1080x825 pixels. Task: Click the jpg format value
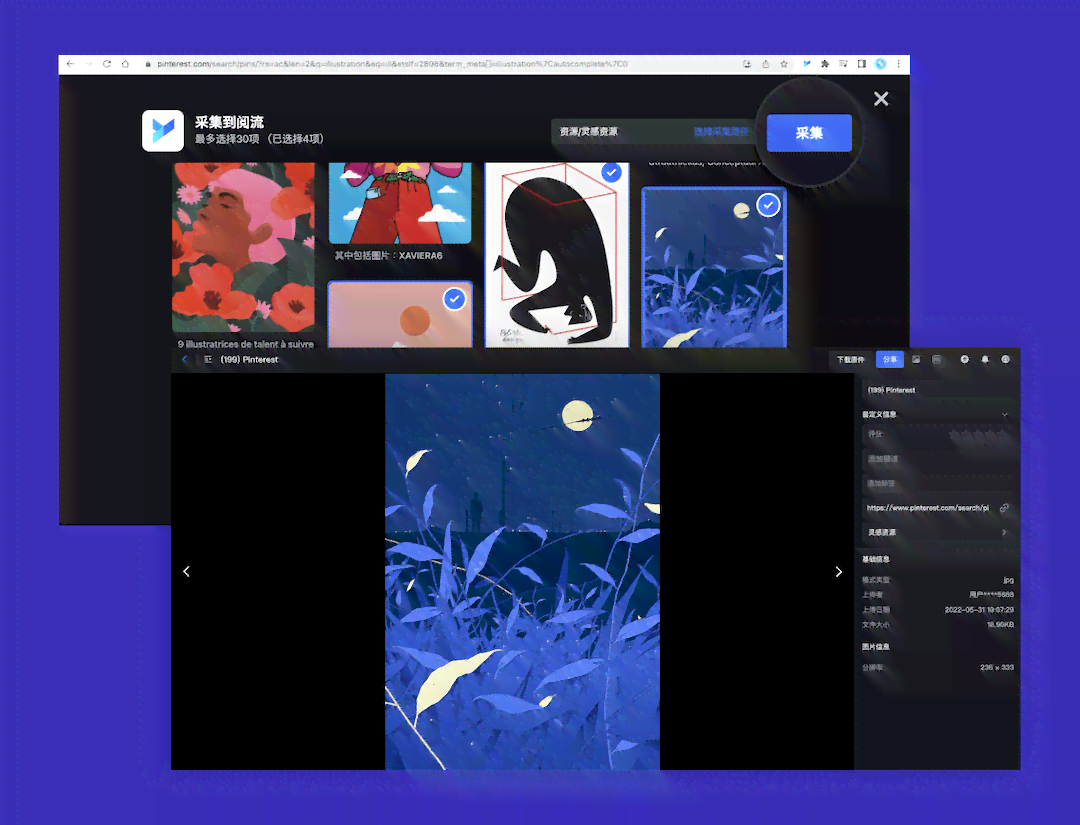coord(1008,581)
